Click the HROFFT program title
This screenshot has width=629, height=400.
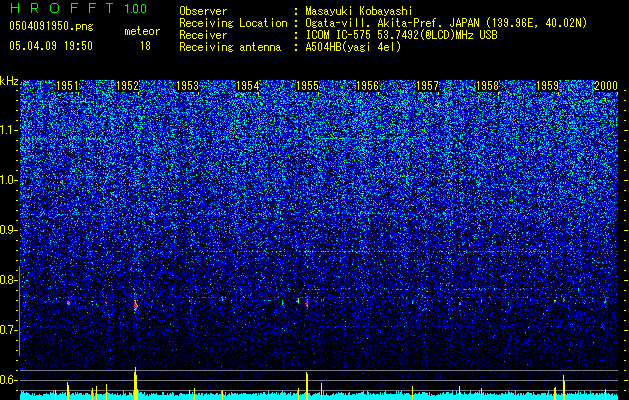click(62, 8)
